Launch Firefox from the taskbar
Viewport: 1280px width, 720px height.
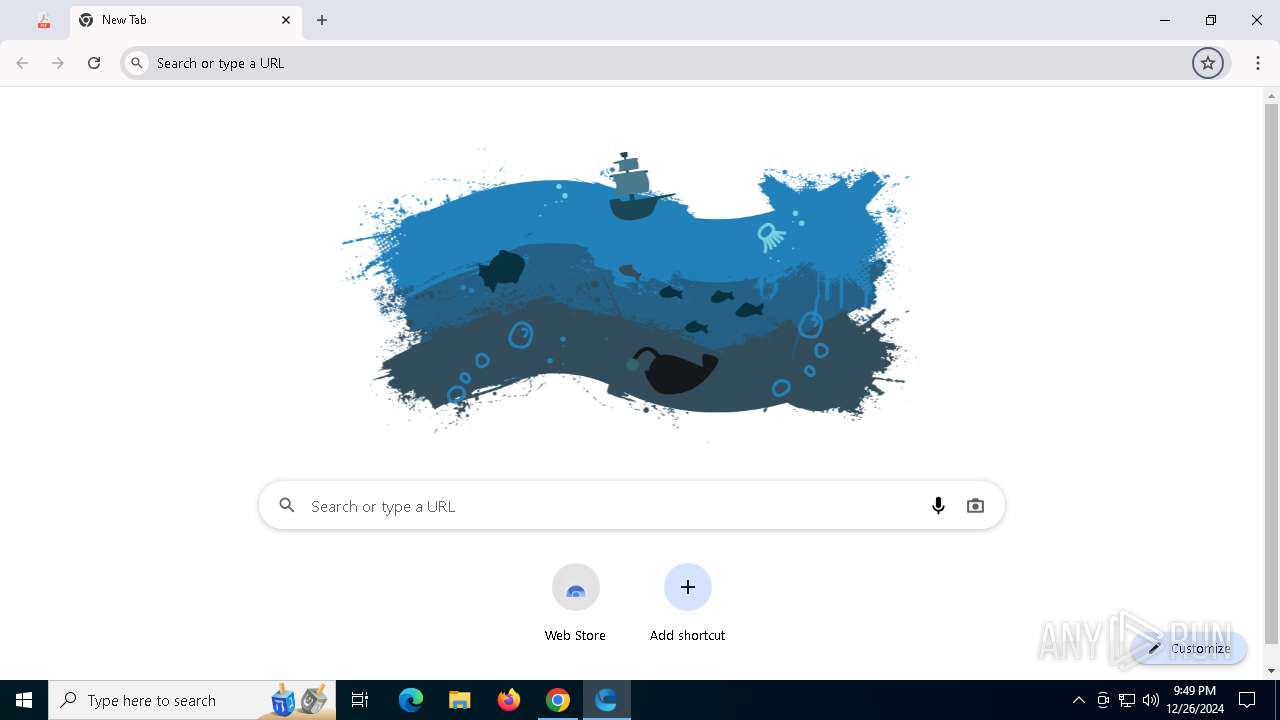coord(509,700)
